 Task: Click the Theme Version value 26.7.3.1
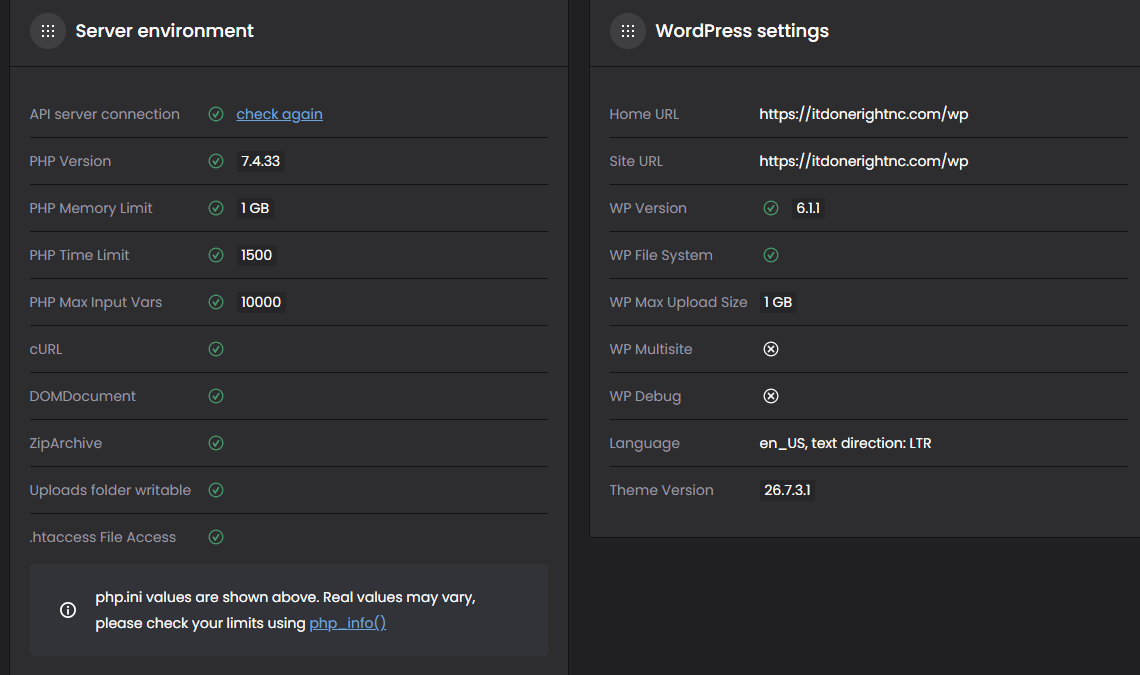coord(787,490)
